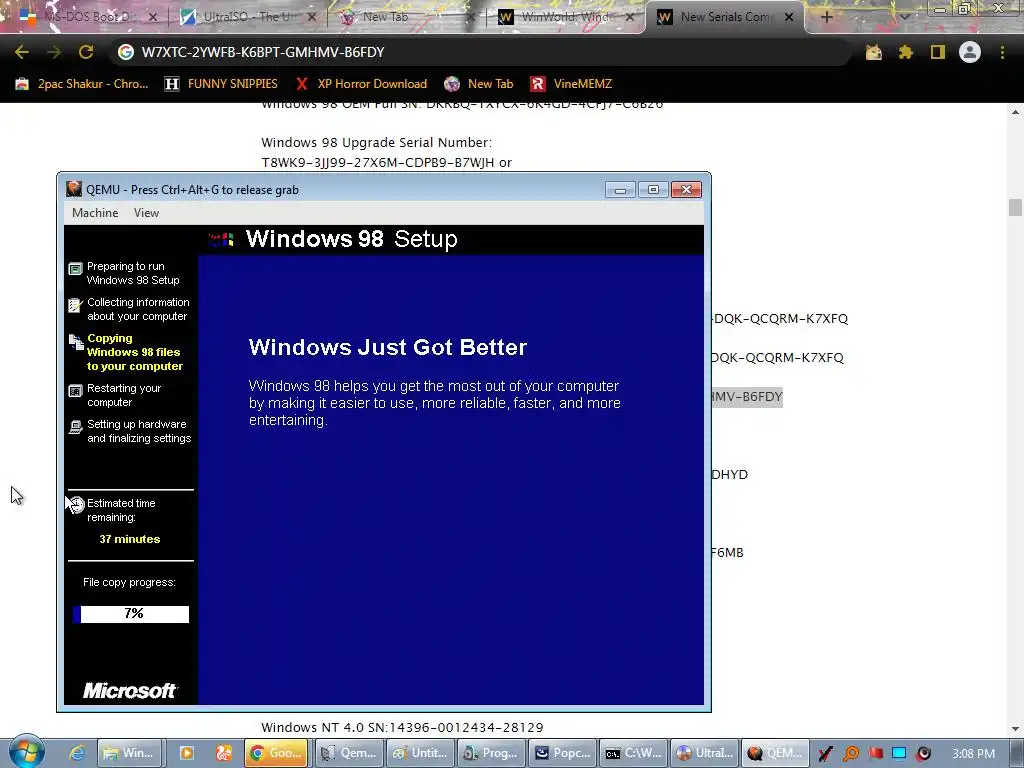Open the doge extension icon
This screenshot has height=768, width=1024.
[x=874, y=52]
